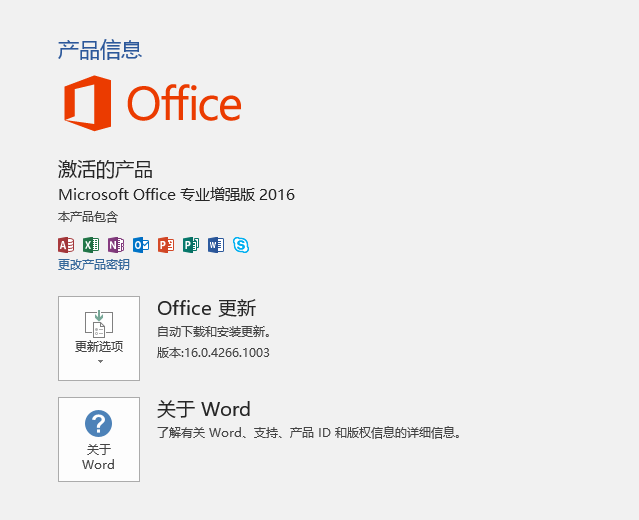This screenshot has width=639, height=520.
Task: Click the 激活的产品 heading
Action: [105, 170]
